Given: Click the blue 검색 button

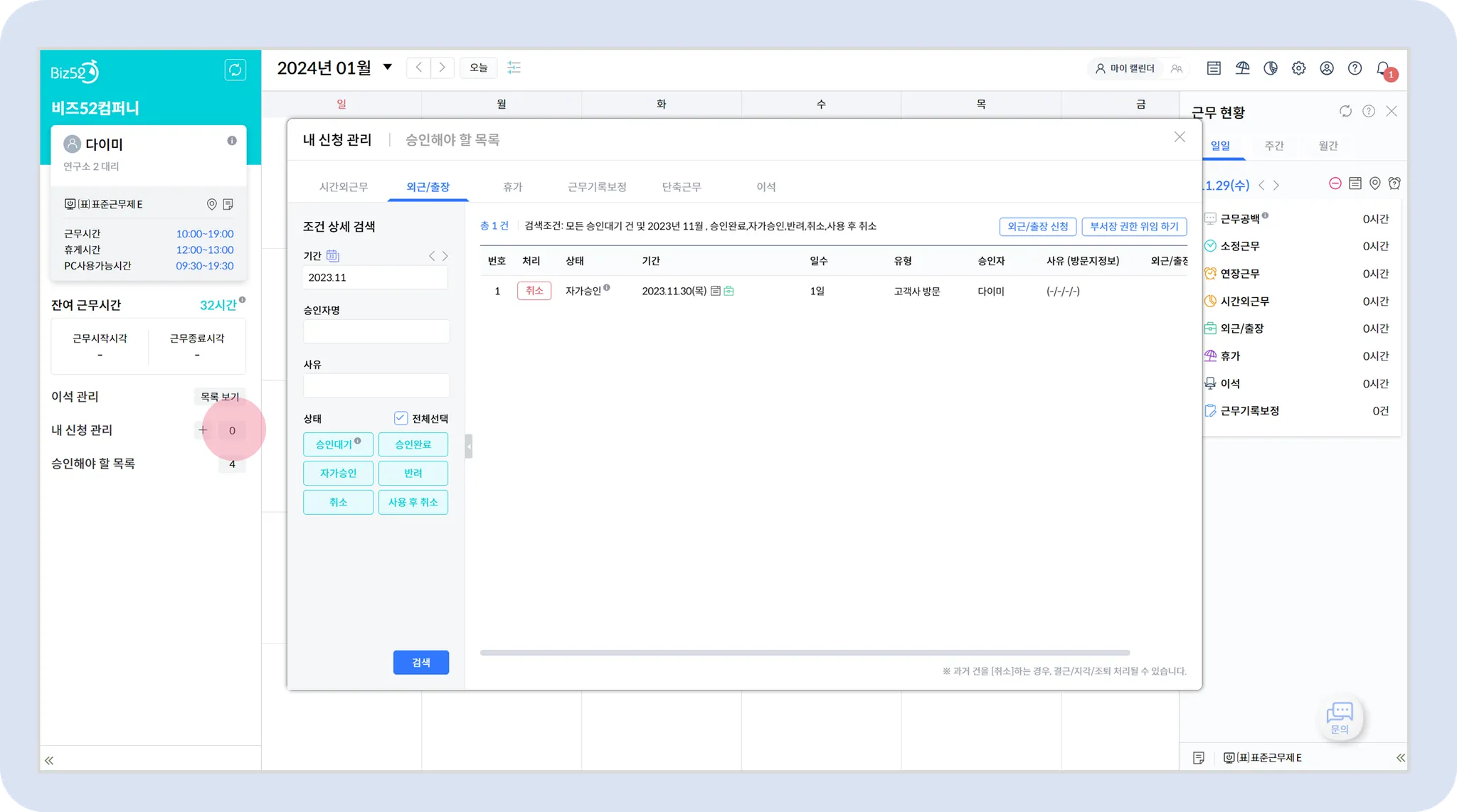Looking at the screenshot, I should tap(420, 662).
